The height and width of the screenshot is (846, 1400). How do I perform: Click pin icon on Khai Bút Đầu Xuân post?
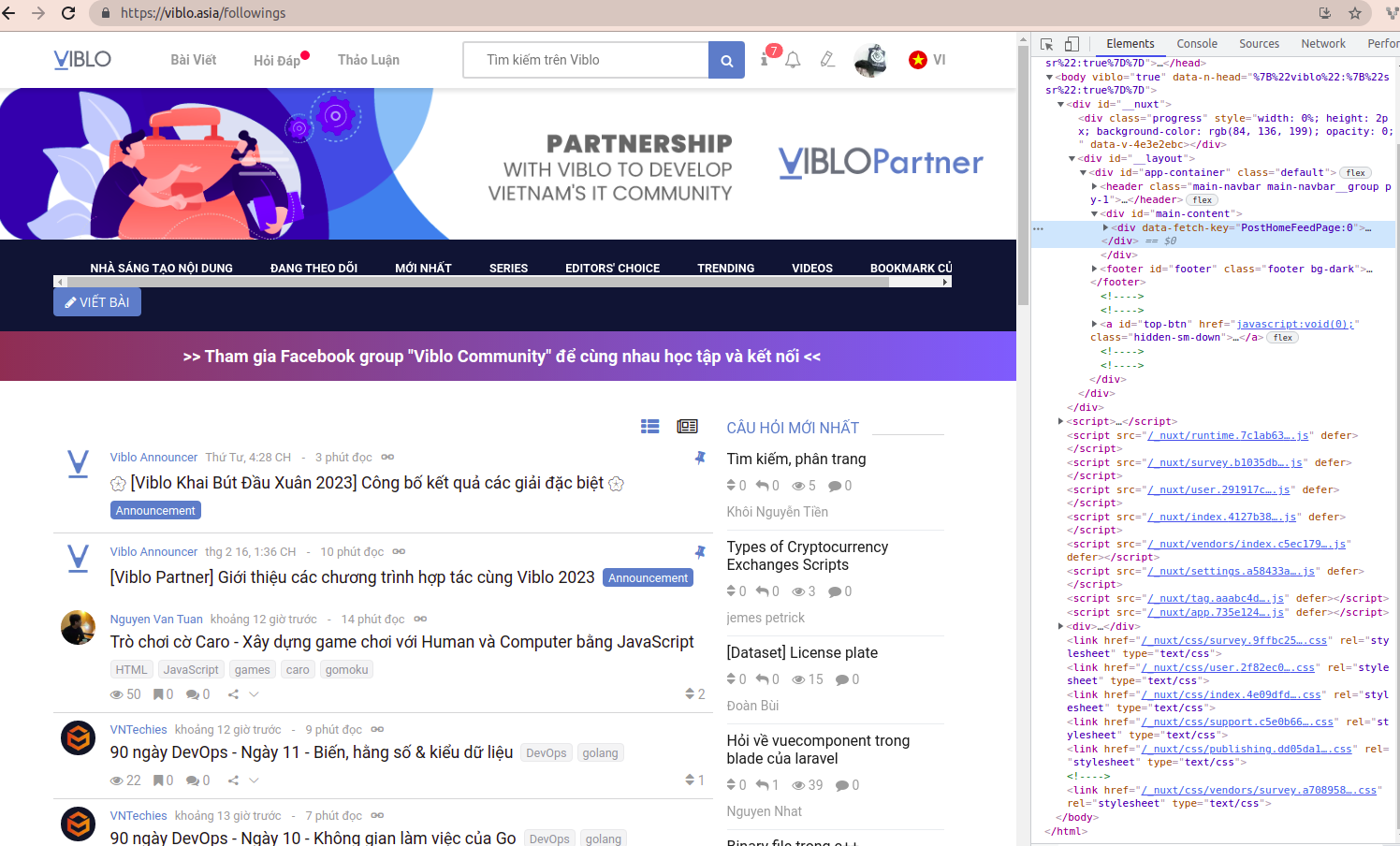point(700,458)
